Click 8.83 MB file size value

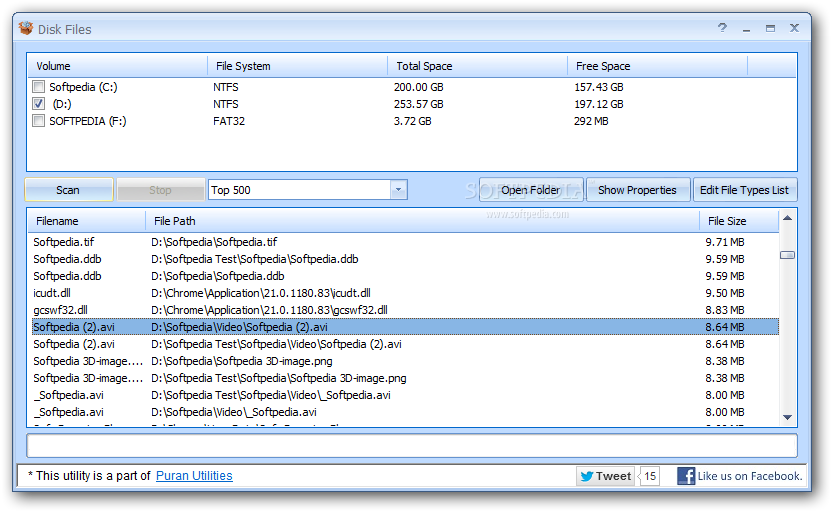tap(725, 310)
